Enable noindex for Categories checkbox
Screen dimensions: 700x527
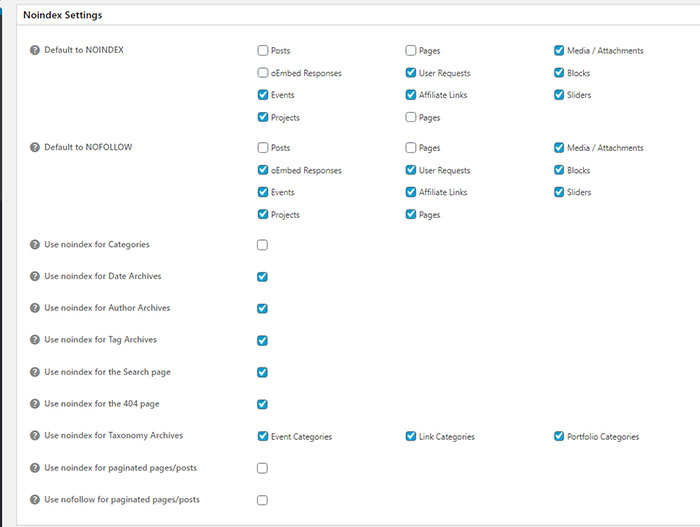[x=262, y=245]
